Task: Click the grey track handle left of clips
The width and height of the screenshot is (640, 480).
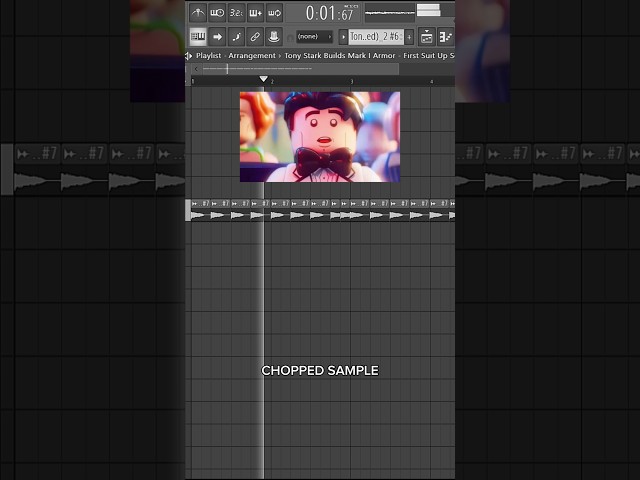Action: click(188, 210)
